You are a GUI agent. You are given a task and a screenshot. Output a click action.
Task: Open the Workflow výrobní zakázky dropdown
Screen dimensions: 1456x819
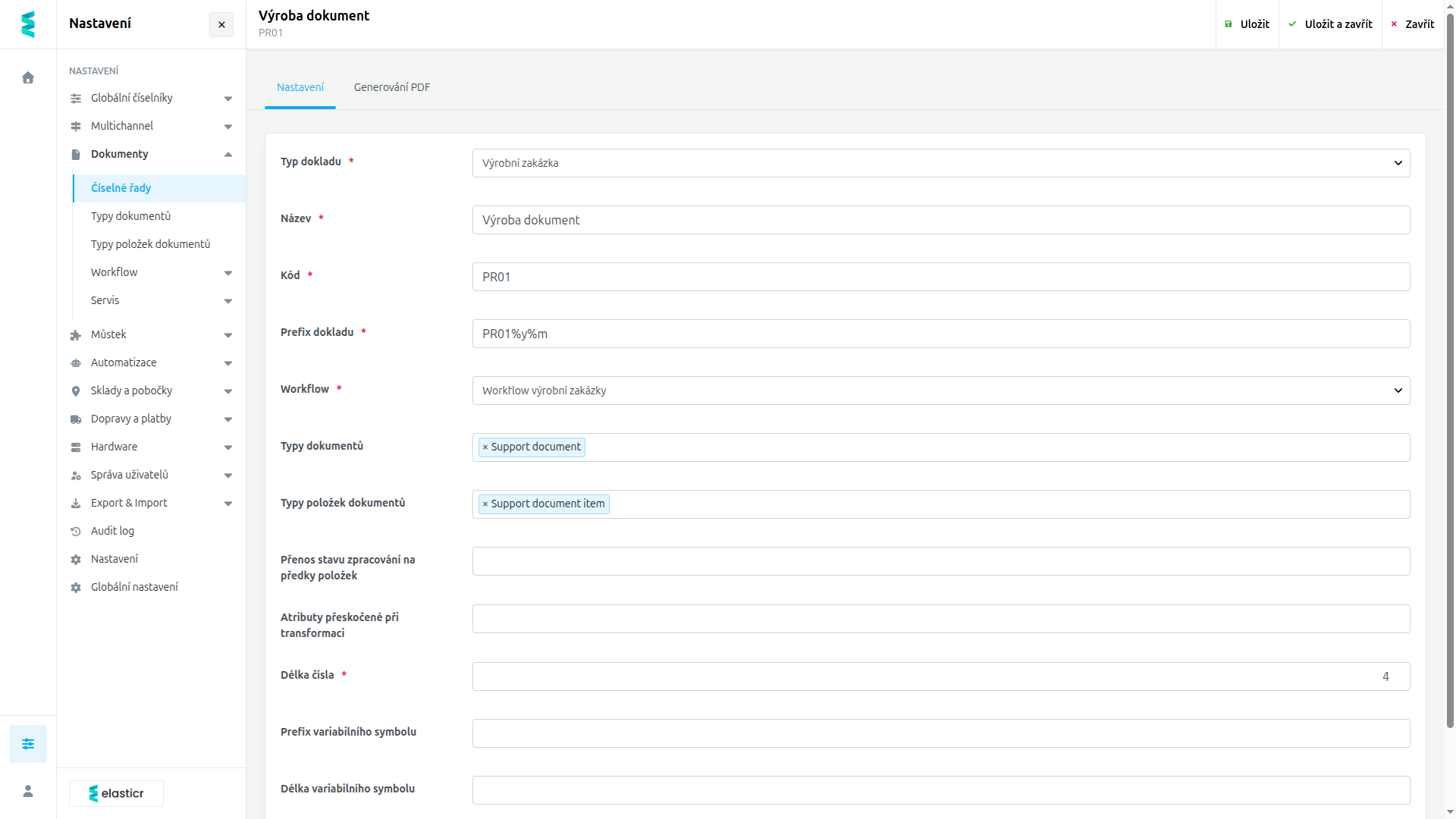point(941,391)
